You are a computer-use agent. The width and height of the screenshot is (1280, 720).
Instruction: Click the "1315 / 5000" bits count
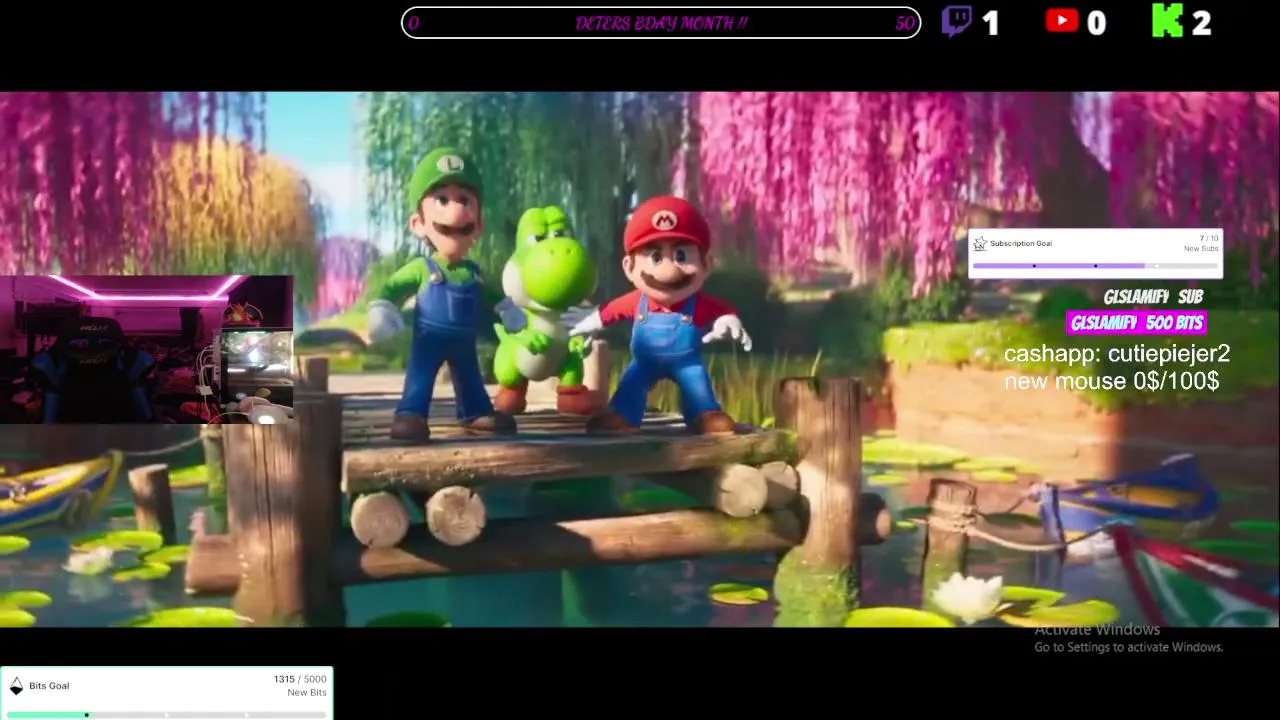pos(300,680)
